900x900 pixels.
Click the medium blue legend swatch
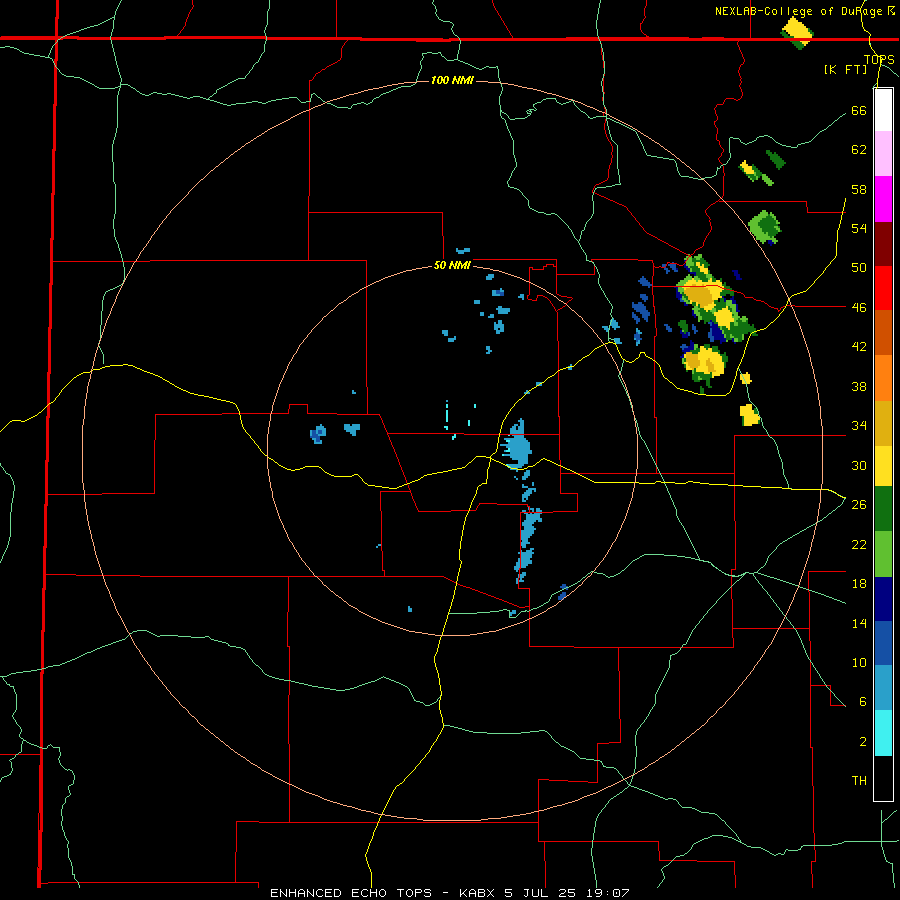(883, 643)
